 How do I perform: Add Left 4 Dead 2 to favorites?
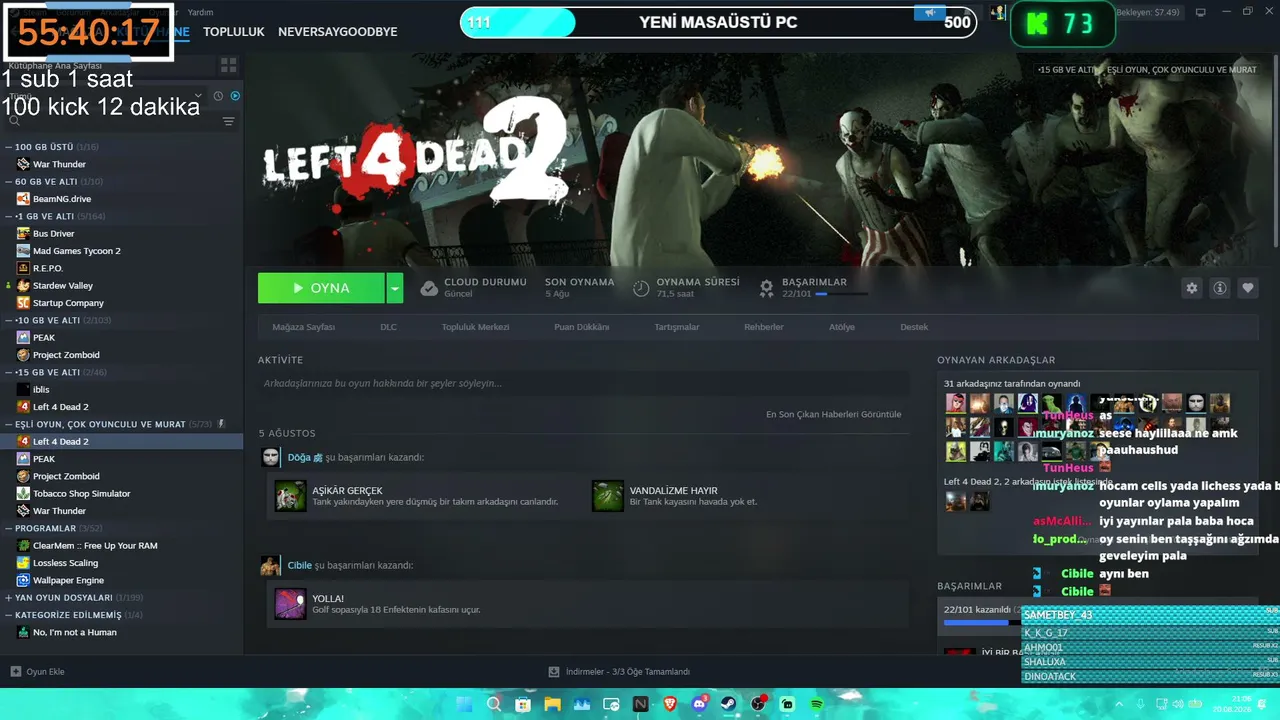pos(1248,288)
